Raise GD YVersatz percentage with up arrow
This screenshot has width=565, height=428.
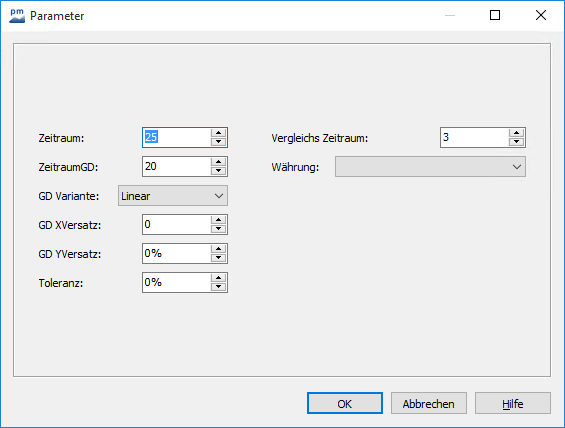pos(218,249)
